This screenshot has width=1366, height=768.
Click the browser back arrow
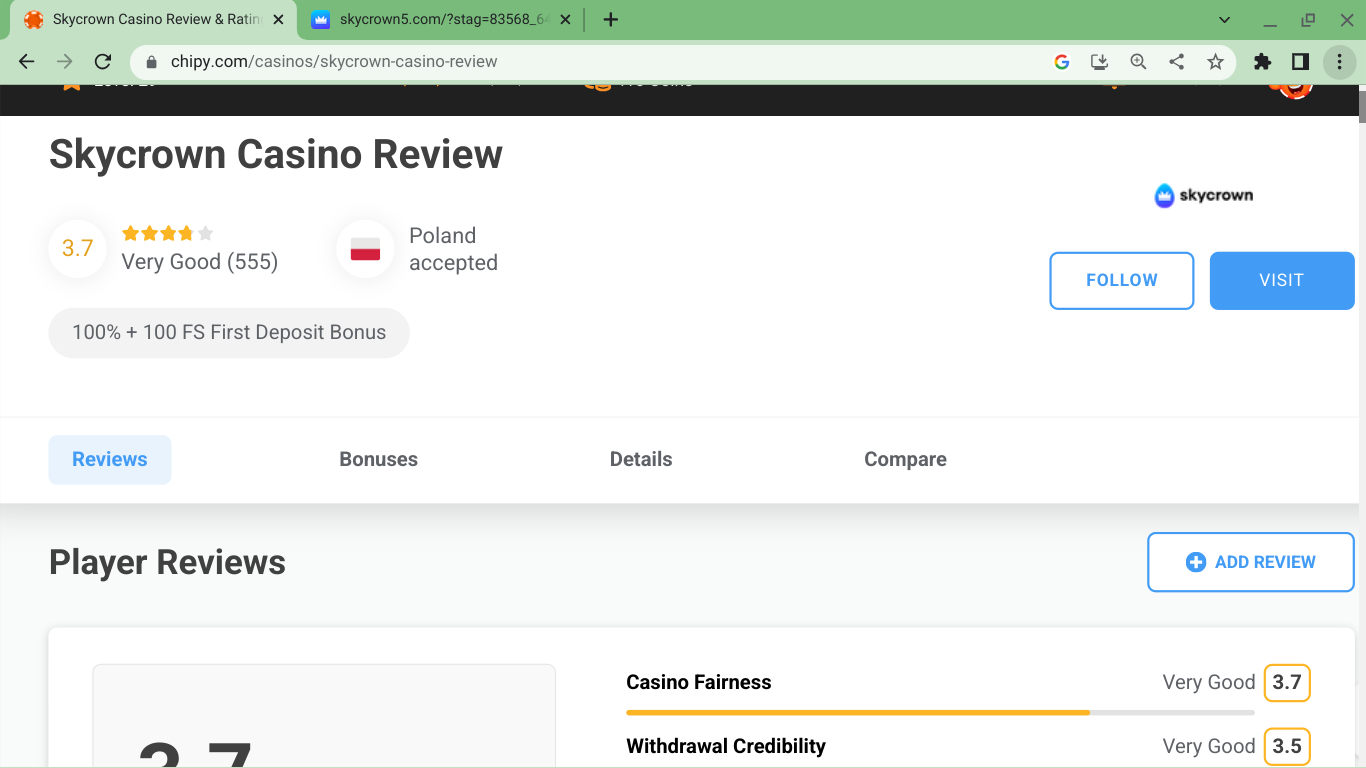coord(27,62)
